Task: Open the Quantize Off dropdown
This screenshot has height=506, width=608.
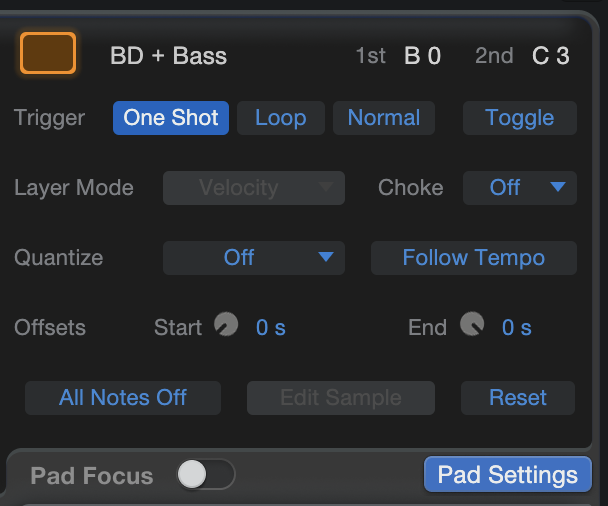Action: click(254, 258)
